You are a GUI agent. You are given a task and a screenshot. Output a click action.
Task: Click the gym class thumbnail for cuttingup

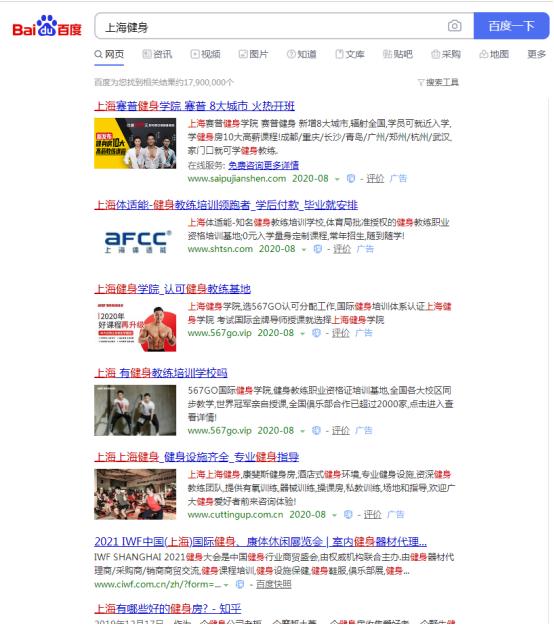coord(135,494)
